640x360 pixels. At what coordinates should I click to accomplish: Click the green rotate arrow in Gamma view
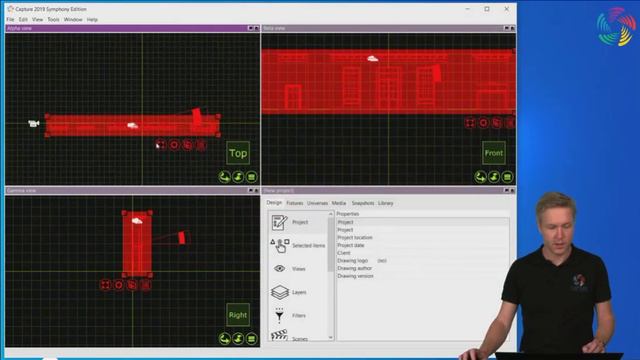point(224,339)
